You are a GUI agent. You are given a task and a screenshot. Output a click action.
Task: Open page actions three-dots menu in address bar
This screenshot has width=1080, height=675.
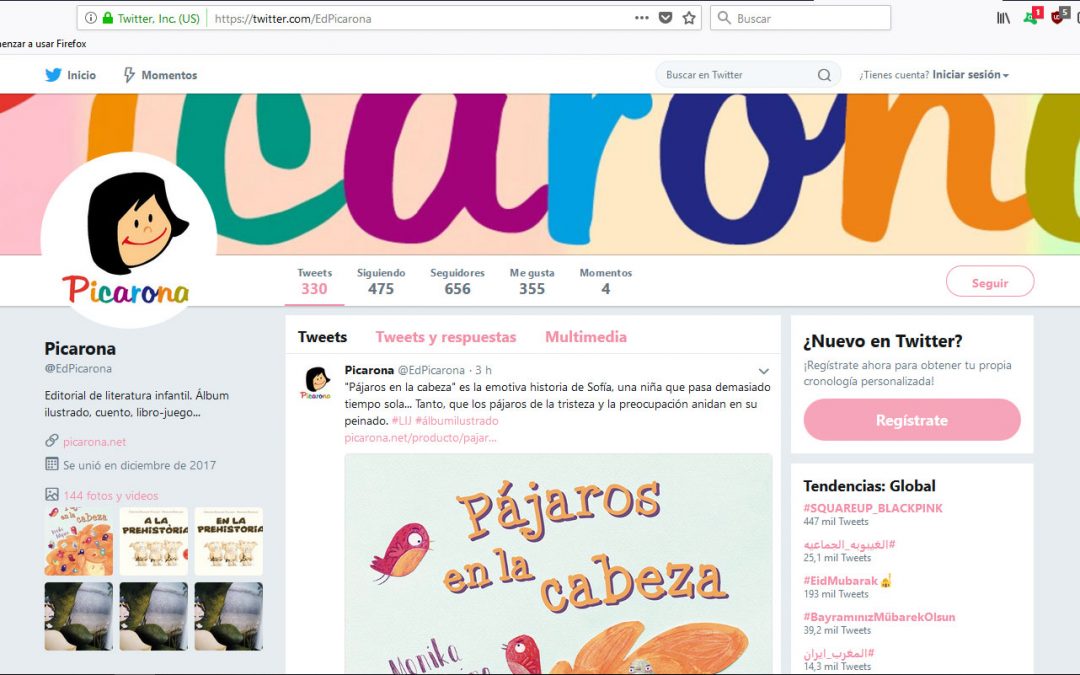point(641,19)
